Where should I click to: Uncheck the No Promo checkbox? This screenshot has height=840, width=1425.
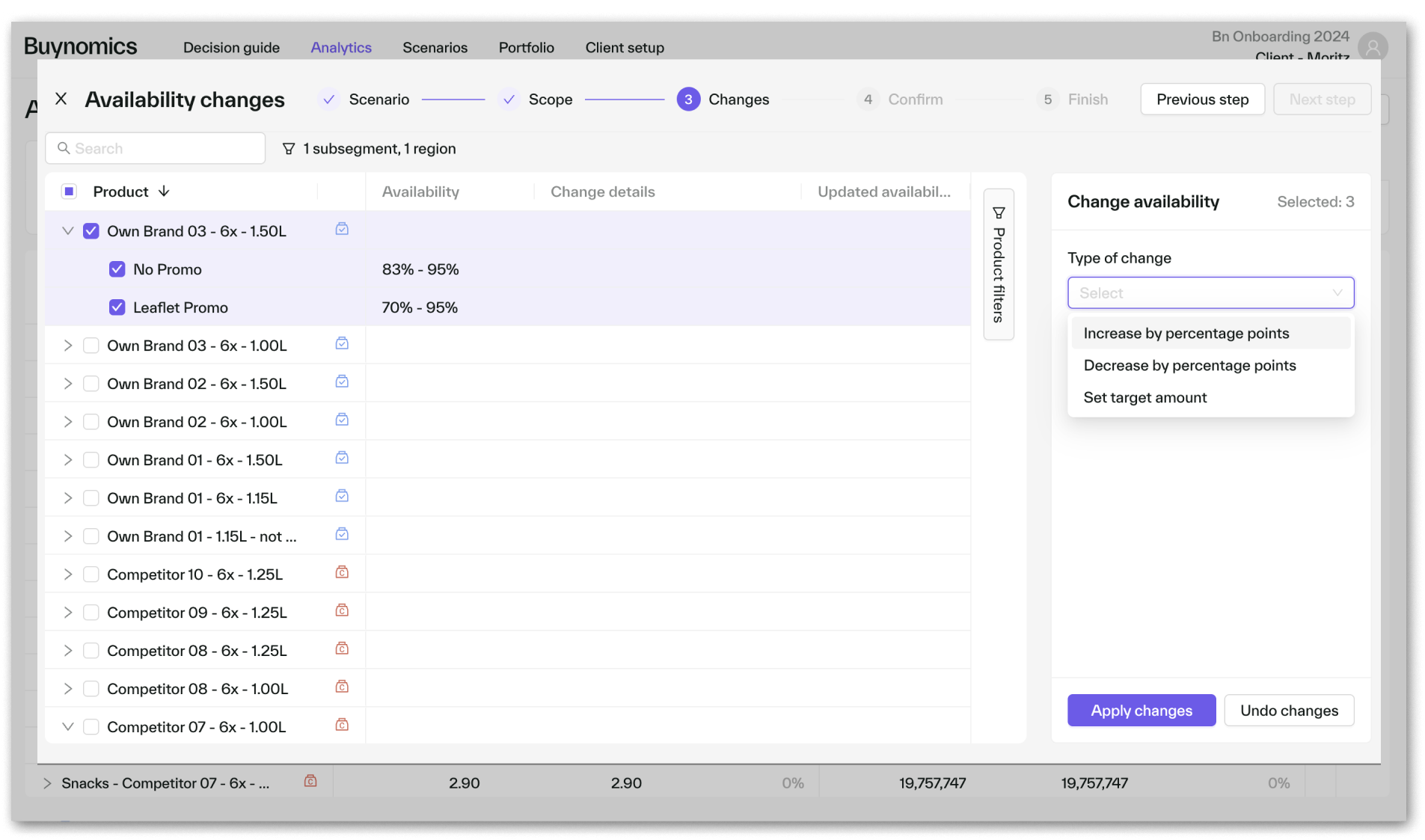(117, 269)
